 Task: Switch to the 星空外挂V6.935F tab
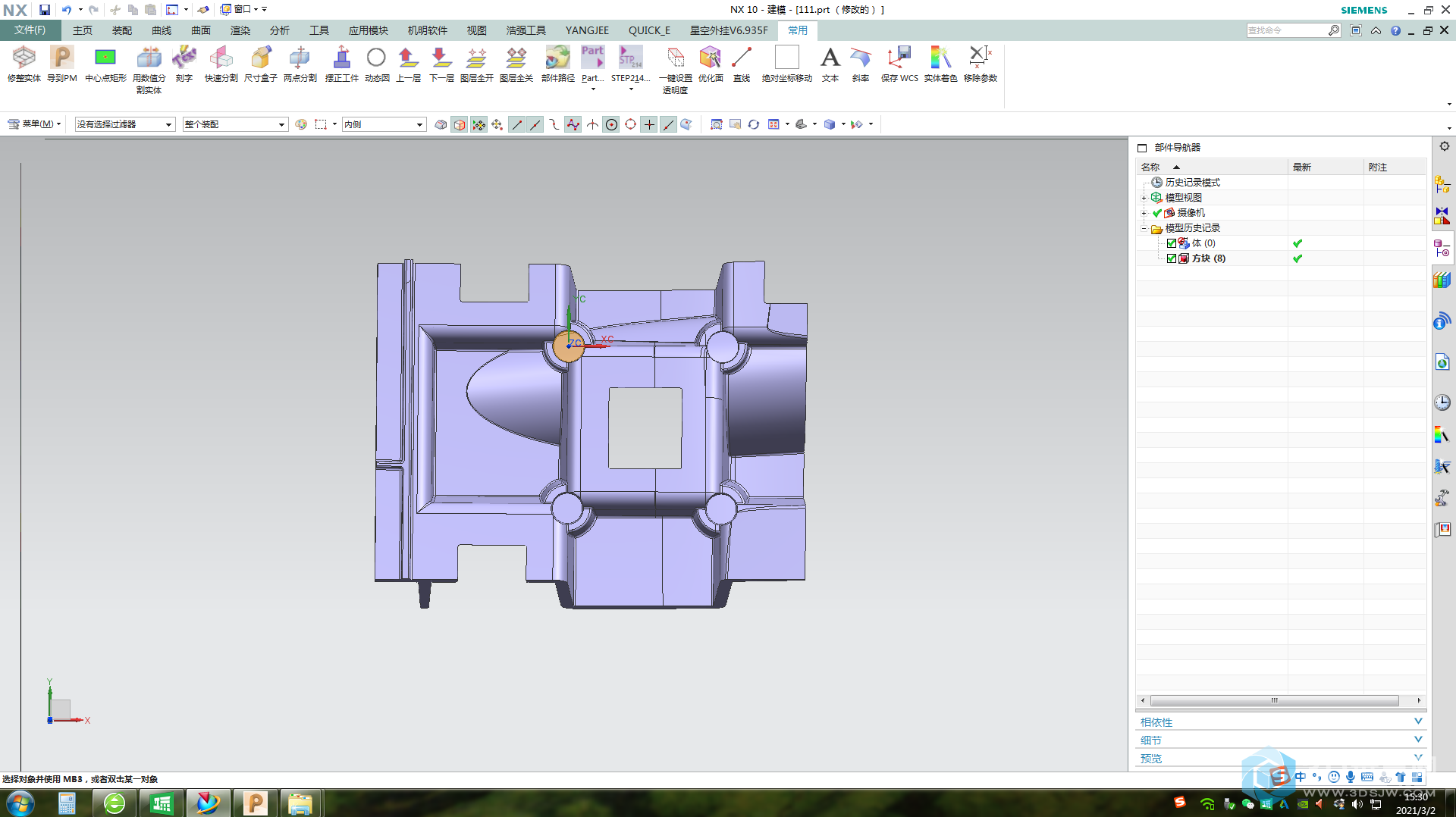(729, 30)
